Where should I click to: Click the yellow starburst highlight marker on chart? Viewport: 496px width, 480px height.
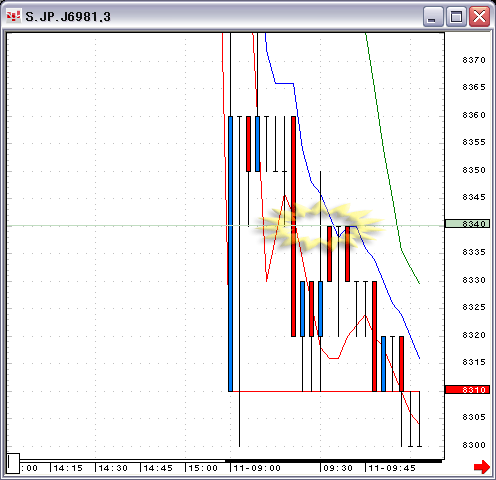tap(320, 226)
